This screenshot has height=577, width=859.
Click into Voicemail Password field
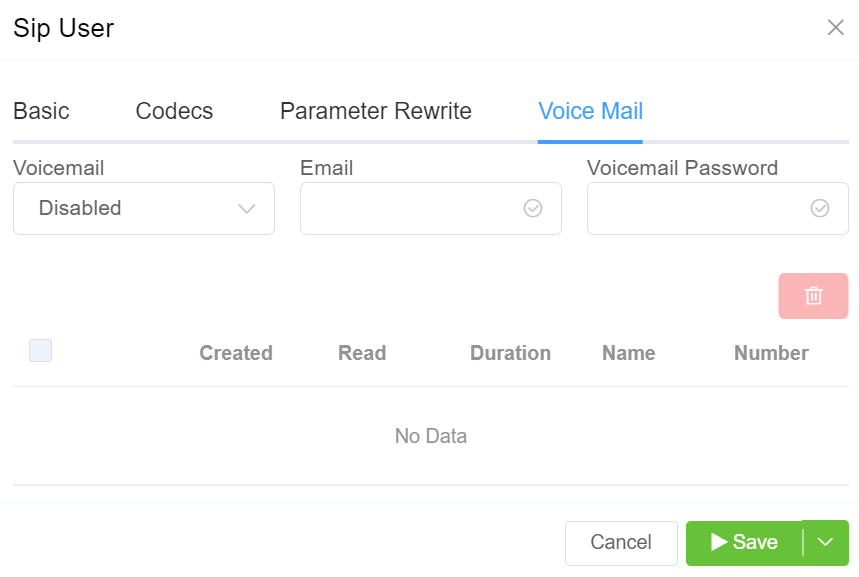point(698,208)
